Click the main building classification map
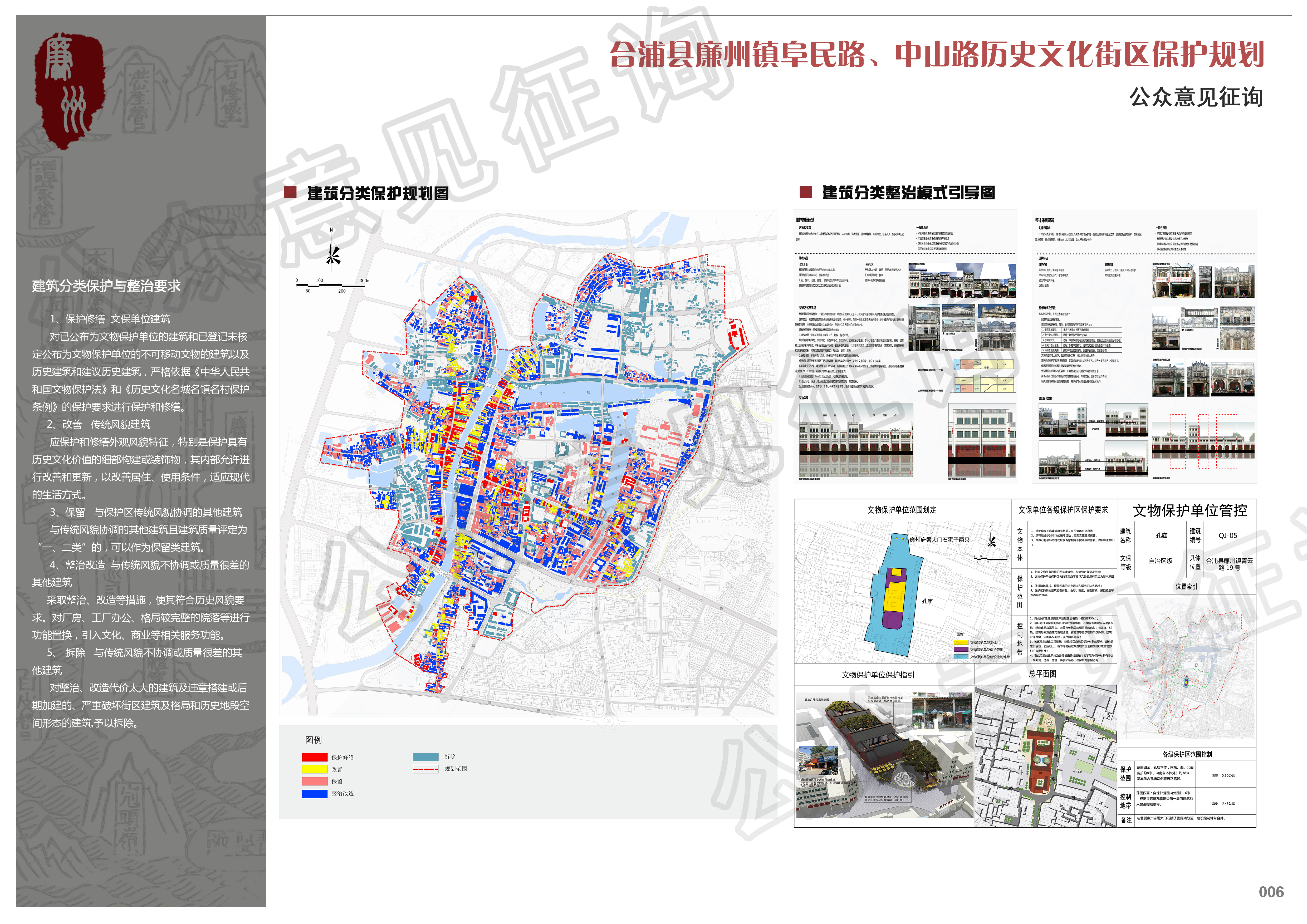This screenshot has height=924, width=1307. coord(528,463)
